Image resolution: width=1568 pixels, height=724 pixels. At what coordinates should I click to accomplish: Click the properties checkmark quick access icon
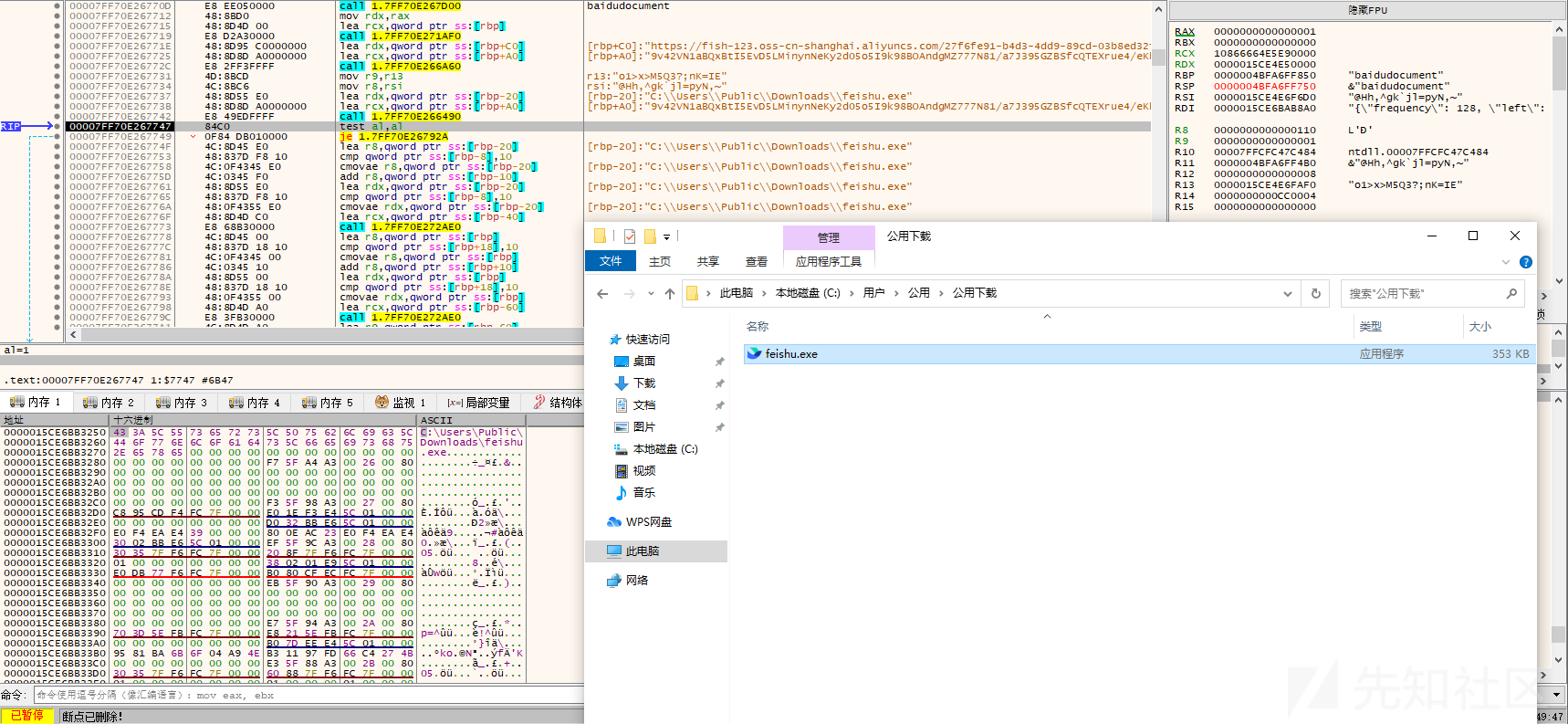click(x=630, y=236)
